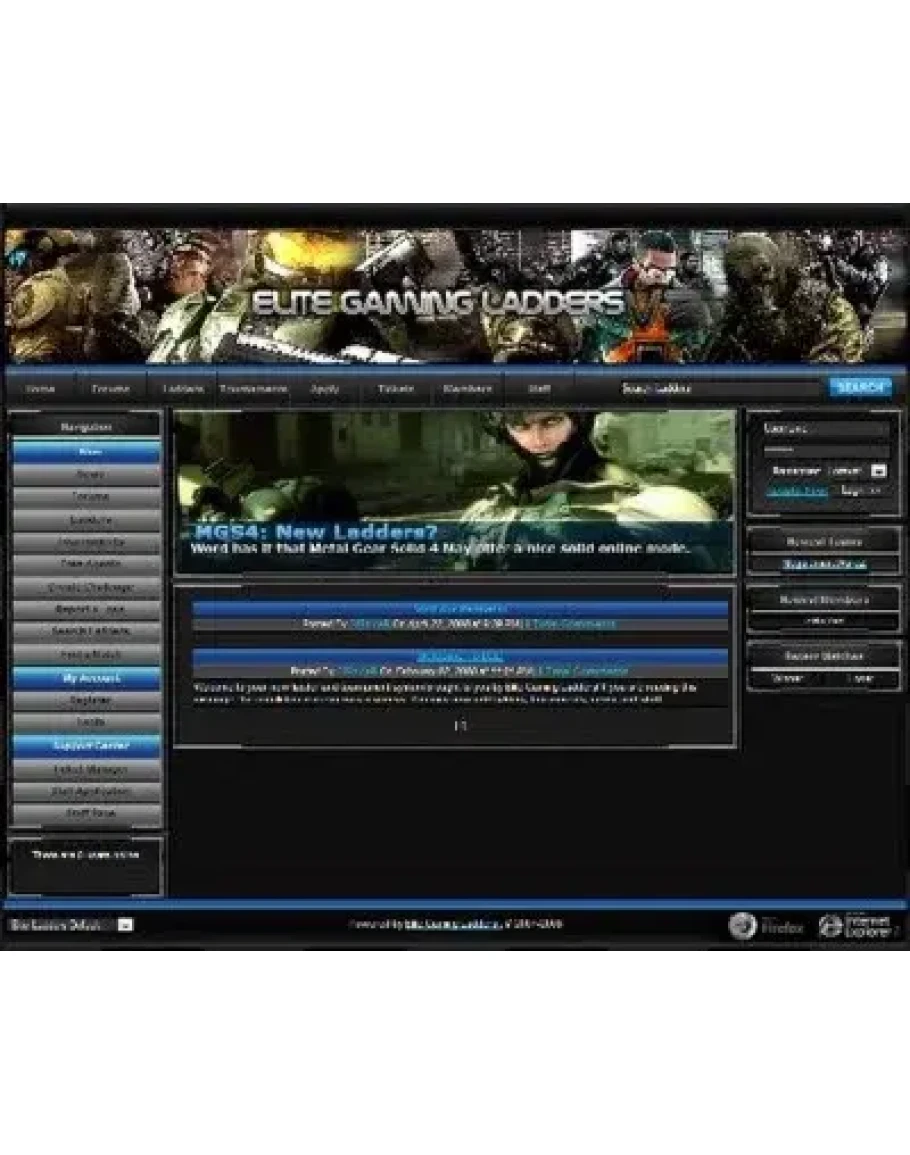910x1155 pixels.
Task: Open the MGS4 New Ladders featured banner
Action: click(454, 492)
